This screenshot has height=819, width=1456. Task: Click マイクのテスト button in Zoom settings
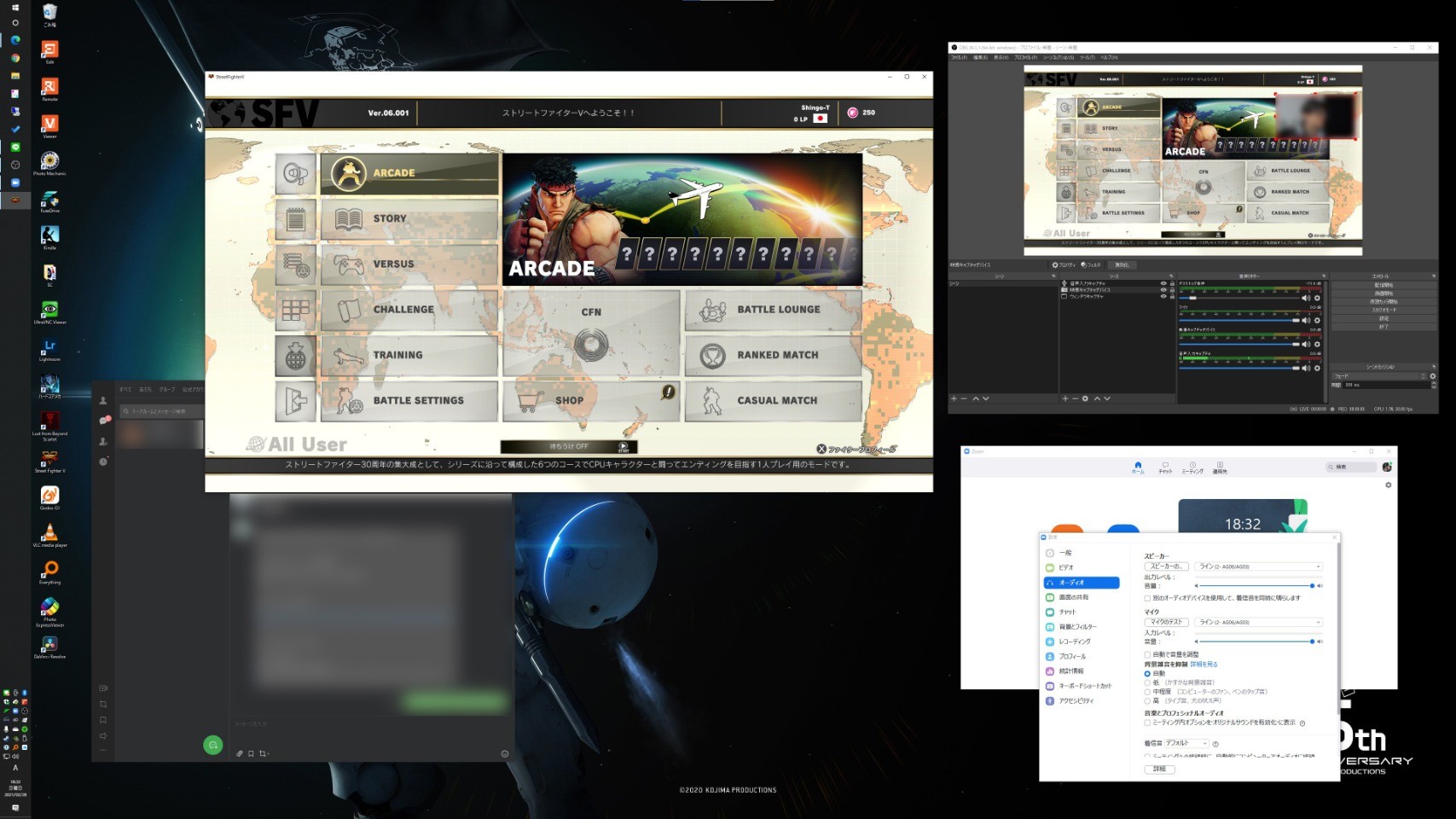pos(1167,622)
